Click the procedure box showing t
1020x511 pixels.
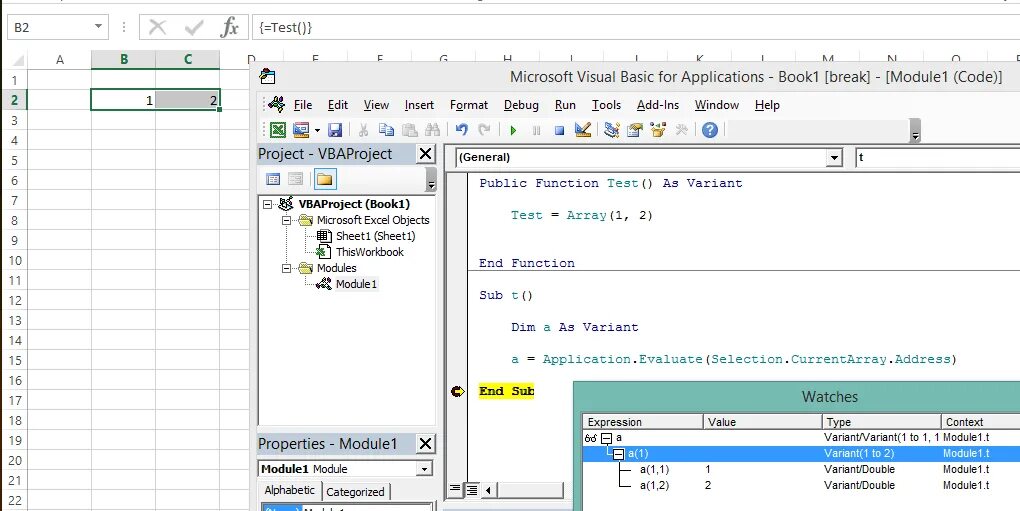point(937,157)
